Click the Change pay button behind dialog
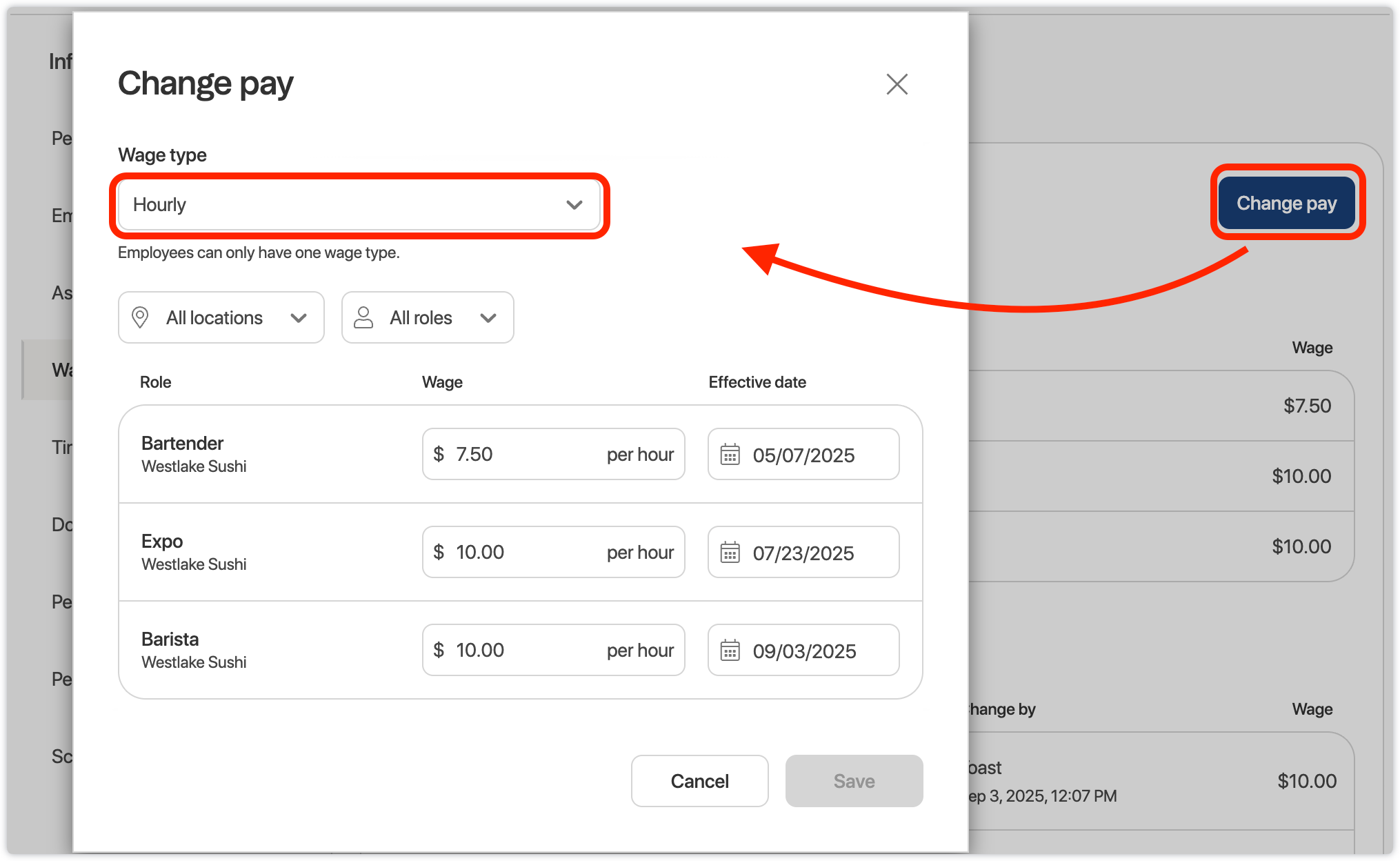The image size is (1400, 861). pos(1286,204)
